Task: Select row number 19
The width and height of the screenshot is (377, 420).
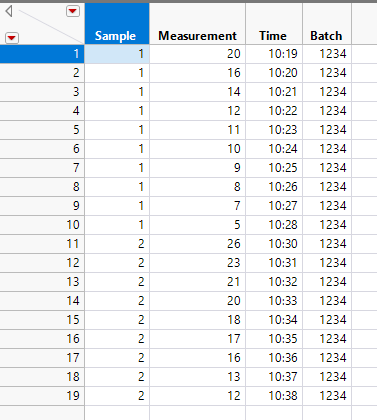Action: coord(42,396)
